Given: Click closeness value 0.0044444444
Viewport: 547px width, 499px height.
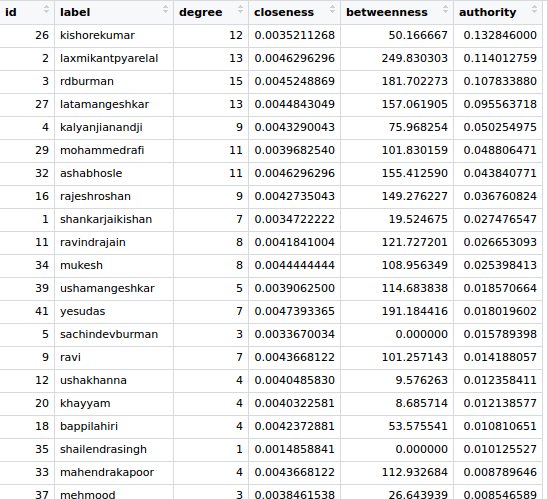Looking at the screenshot, I should click(x=294, y=266).
